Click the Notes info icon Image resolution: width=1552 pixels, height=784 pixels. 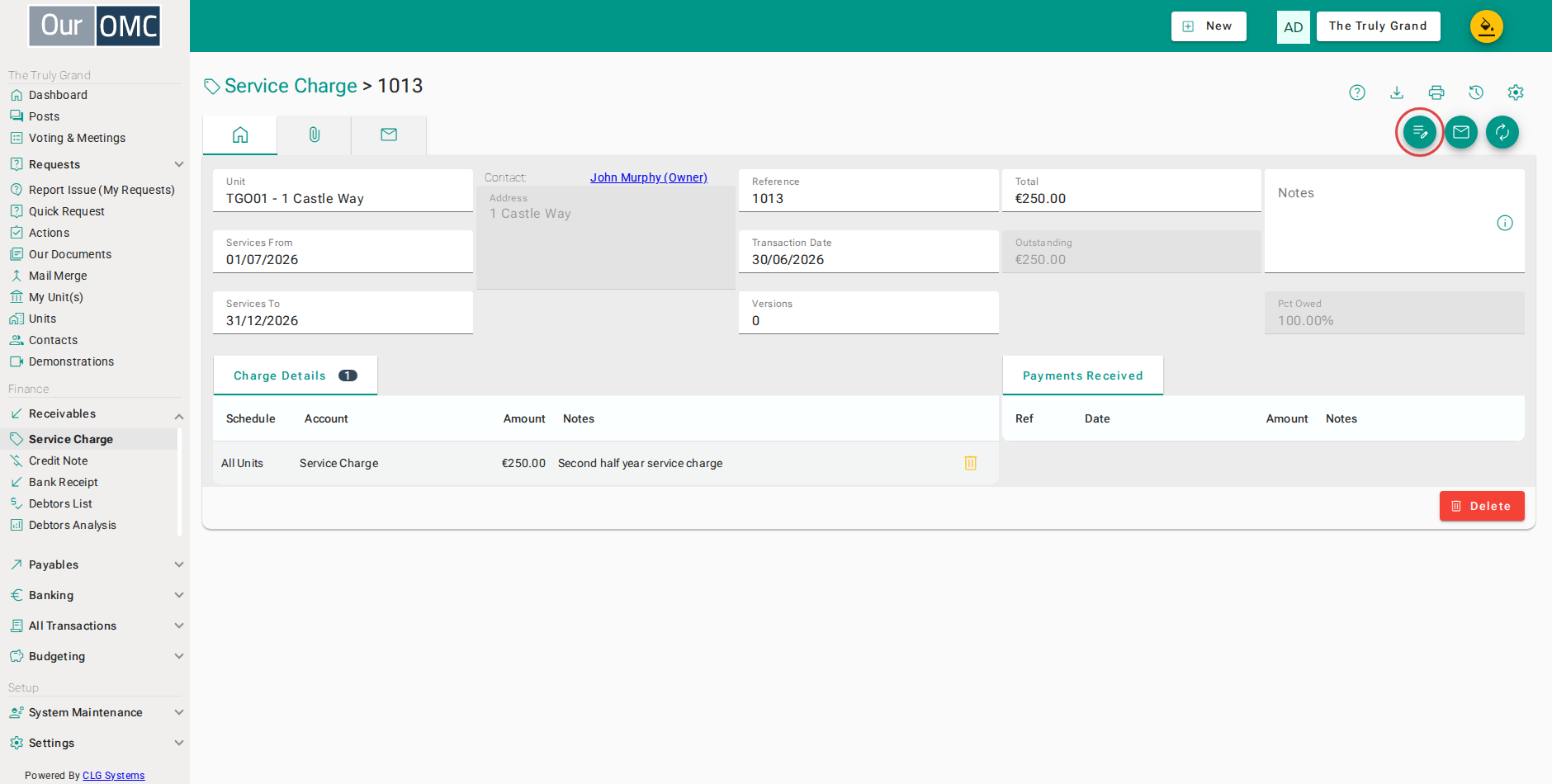coord(1505,223)
